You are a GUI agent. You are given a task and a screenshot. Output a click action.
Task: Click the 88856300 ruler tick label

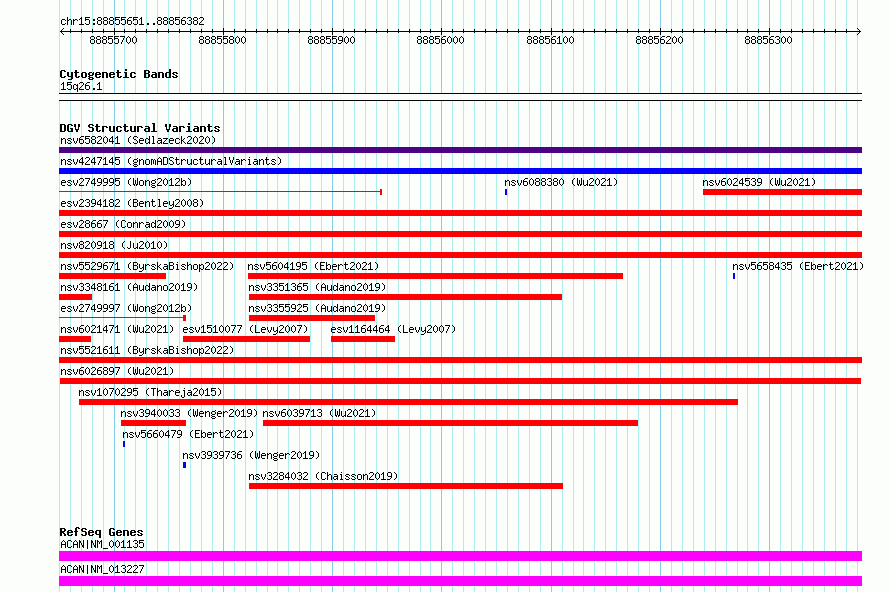point(769,40)
